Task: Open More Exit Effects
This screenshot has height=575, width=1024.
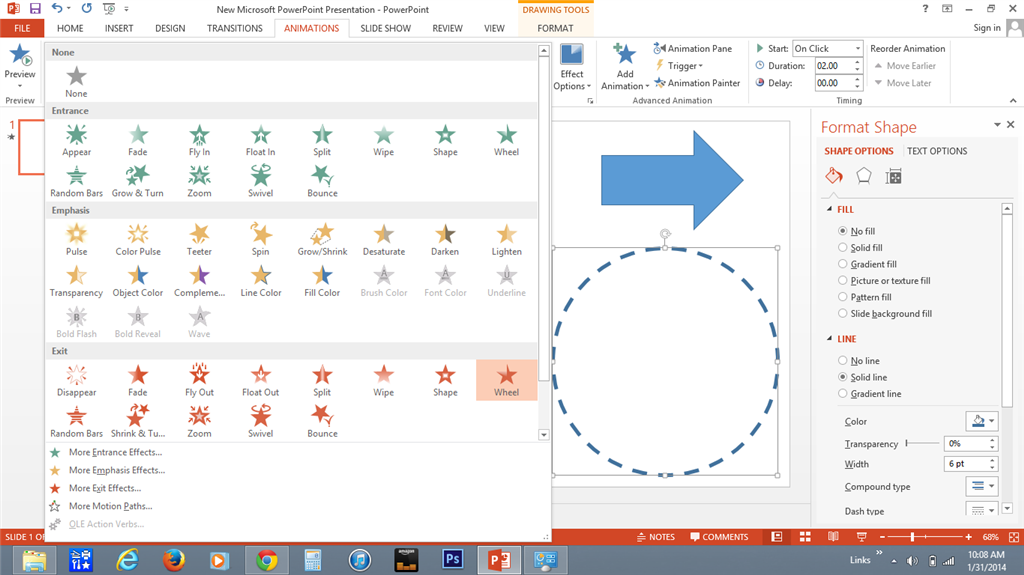Action: click(104, 488)
